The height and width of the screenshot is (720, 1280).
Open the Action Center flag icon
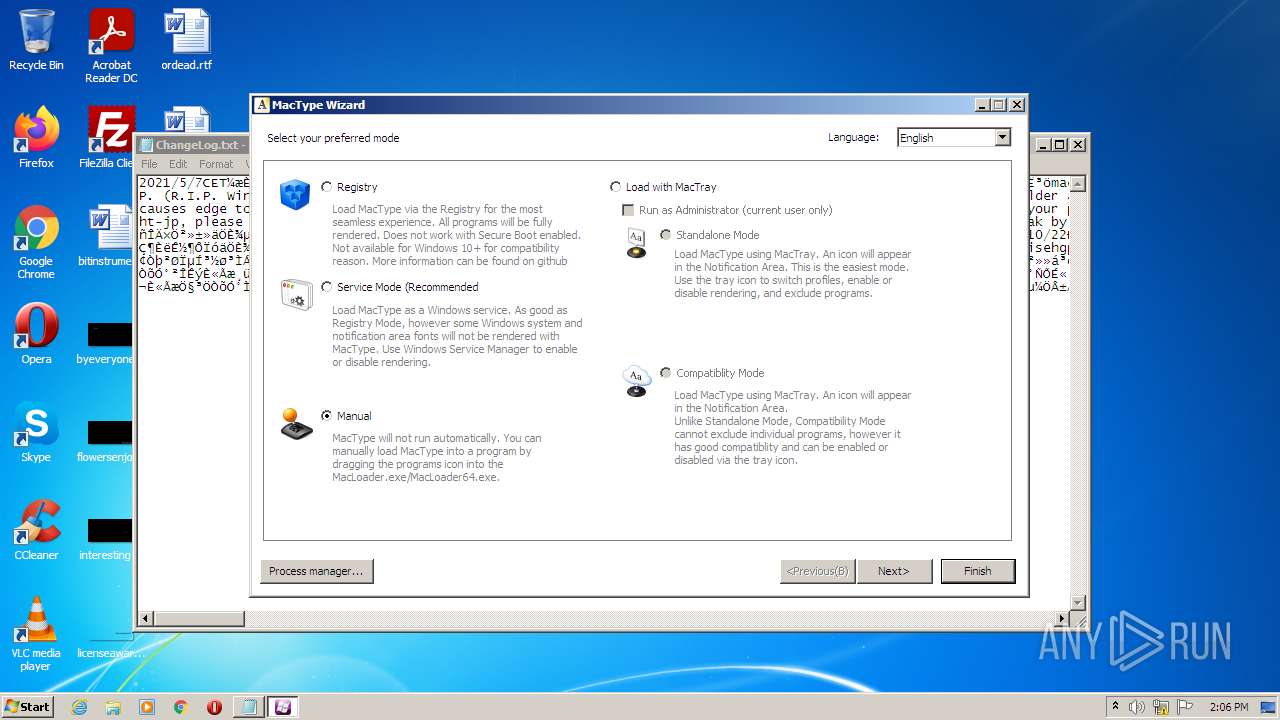[1184, 707]
